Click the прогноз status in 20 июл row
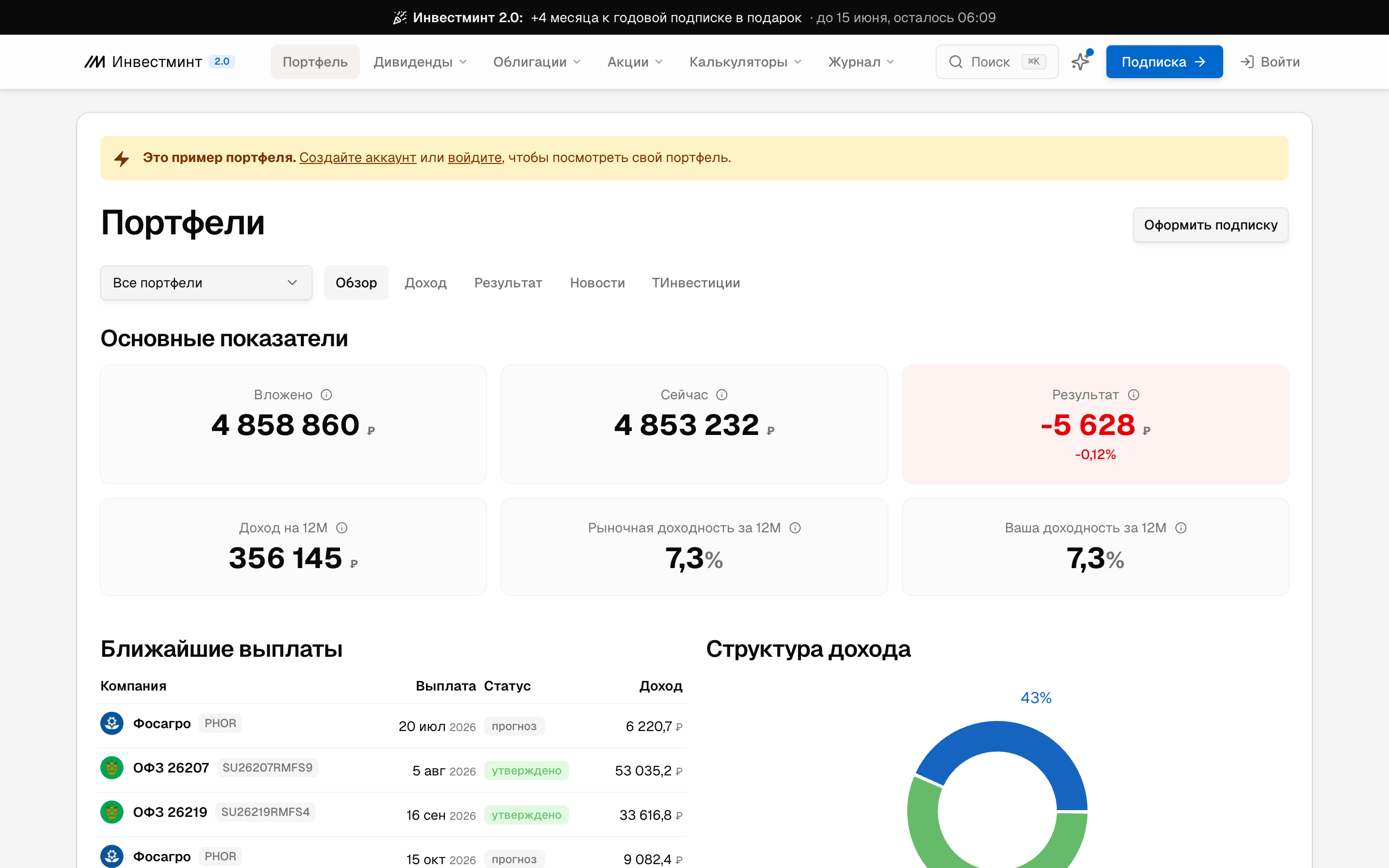 point(514,726)
